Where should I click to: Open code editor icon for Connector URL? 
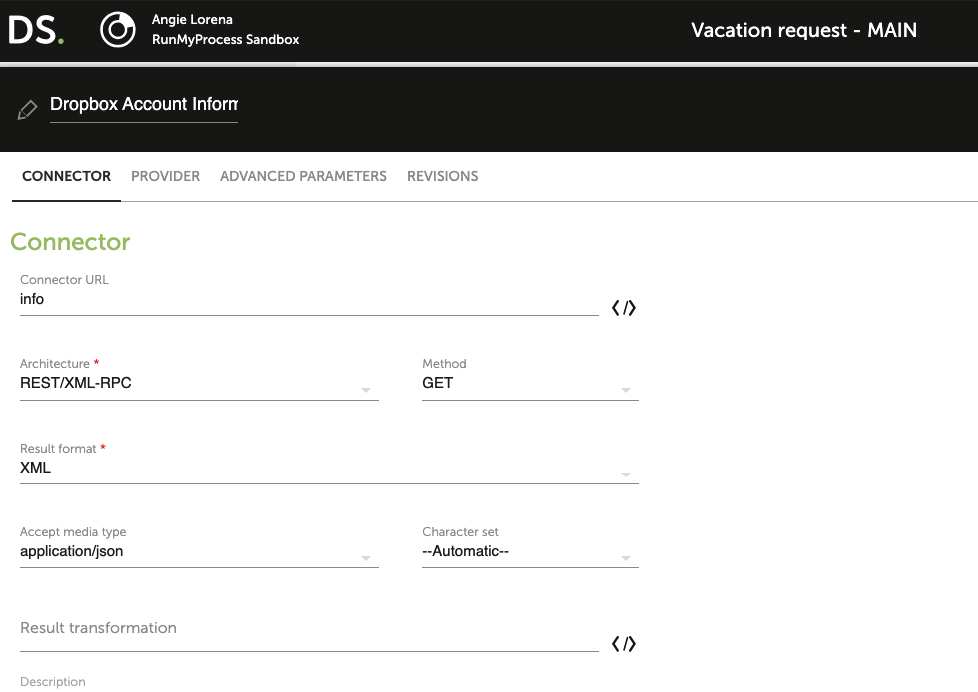[x=624, y=308]
